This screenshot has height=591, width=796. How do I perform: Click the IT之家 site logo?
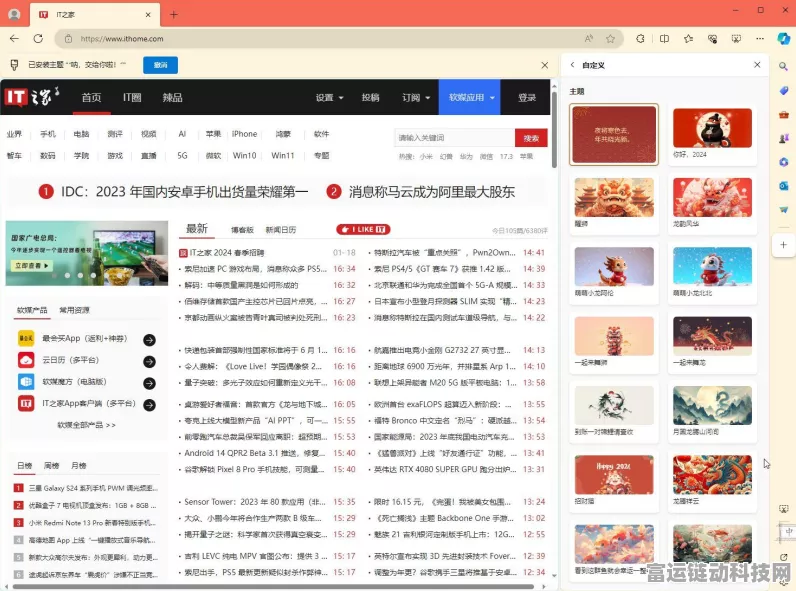[x=32, y=96]
